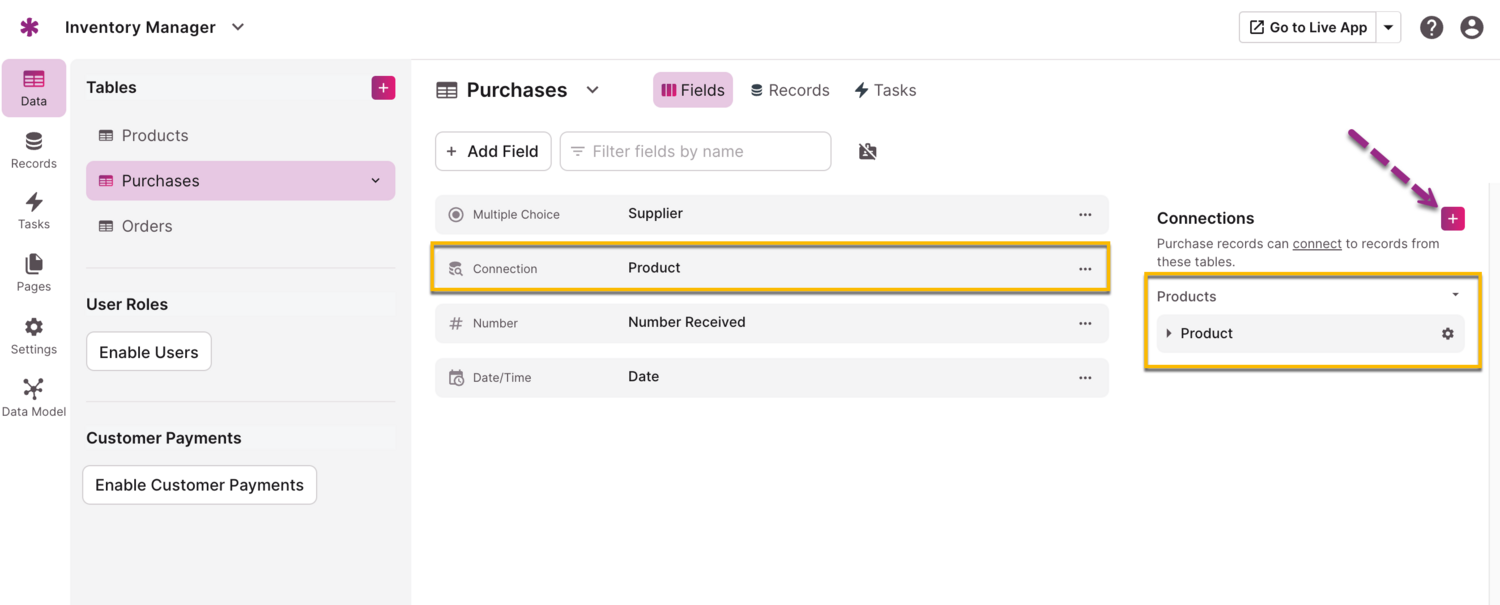Open Product connection settings gear

(x=1447, y=334)
